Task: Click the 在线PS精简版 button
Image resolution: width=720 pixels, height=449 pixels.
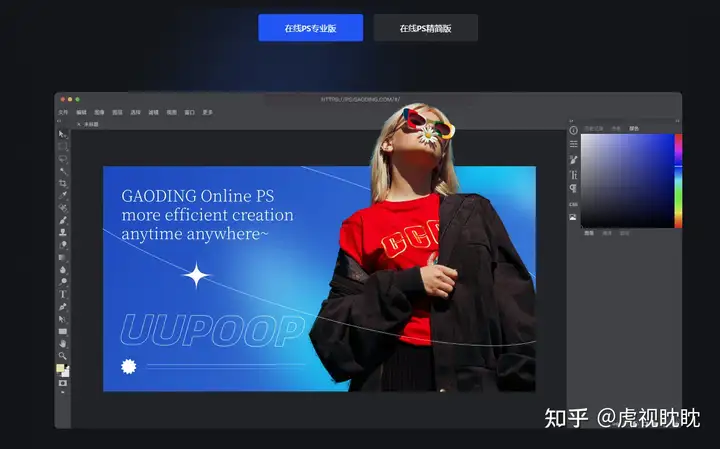Action: coord(426,28)
